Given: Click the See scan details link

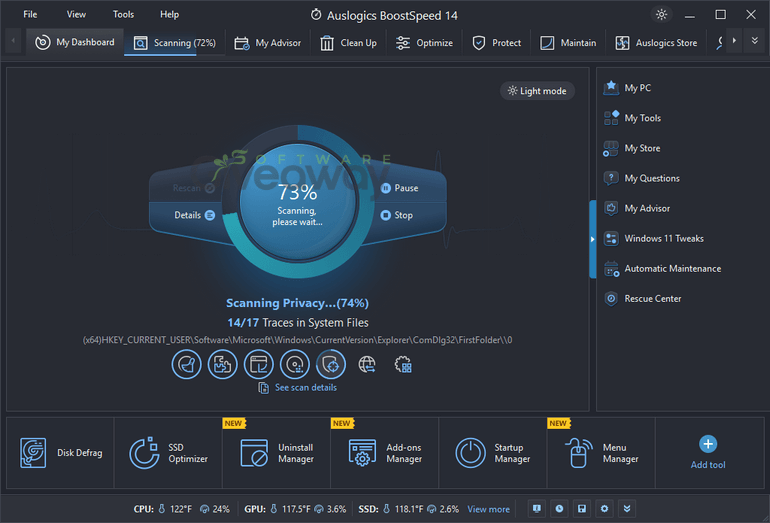Looking at the screenshot, I should point(298,388).
